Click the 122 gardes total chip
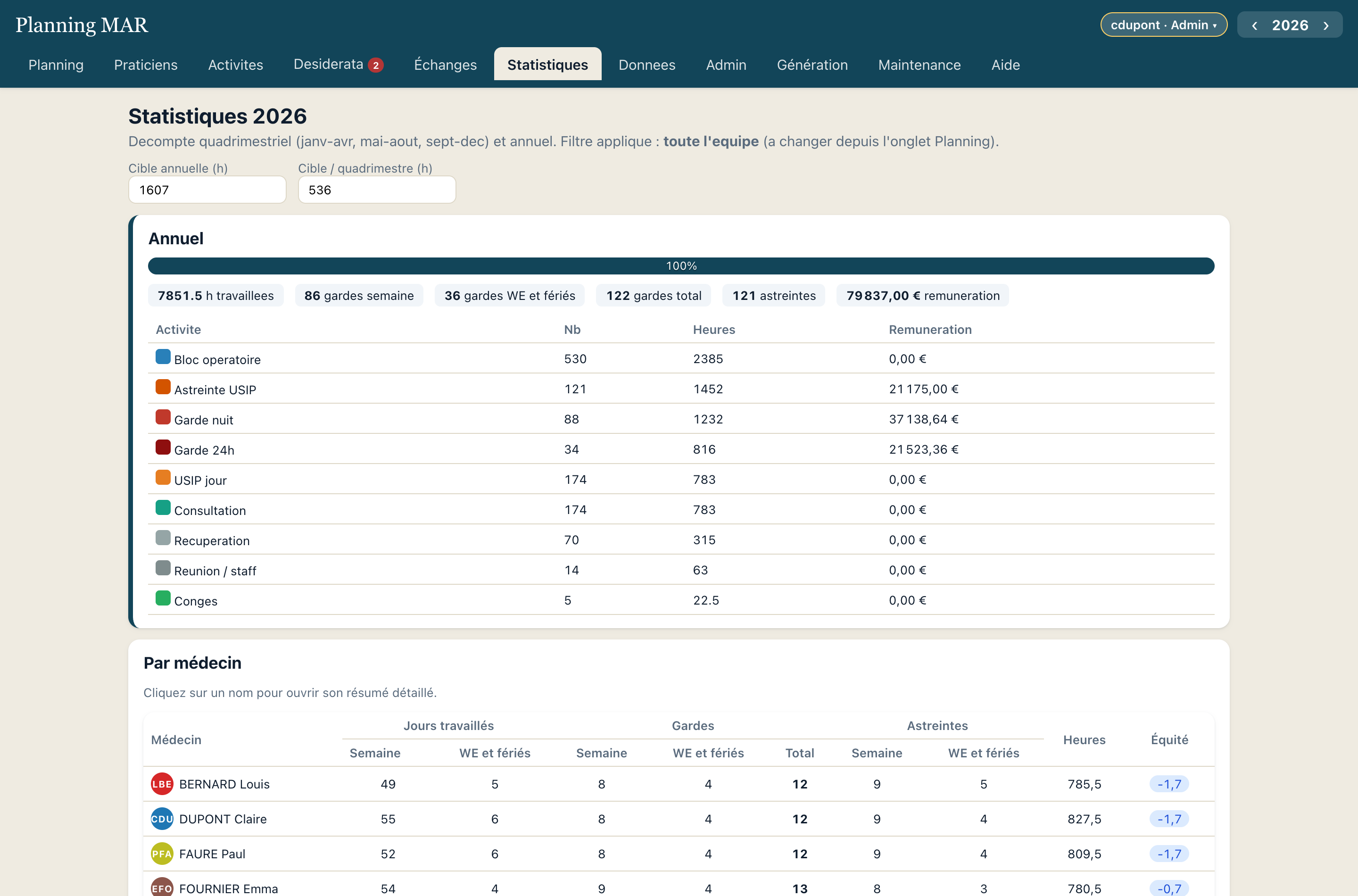The height and width of the screenshot is (896, 1358). click(654, 295)
